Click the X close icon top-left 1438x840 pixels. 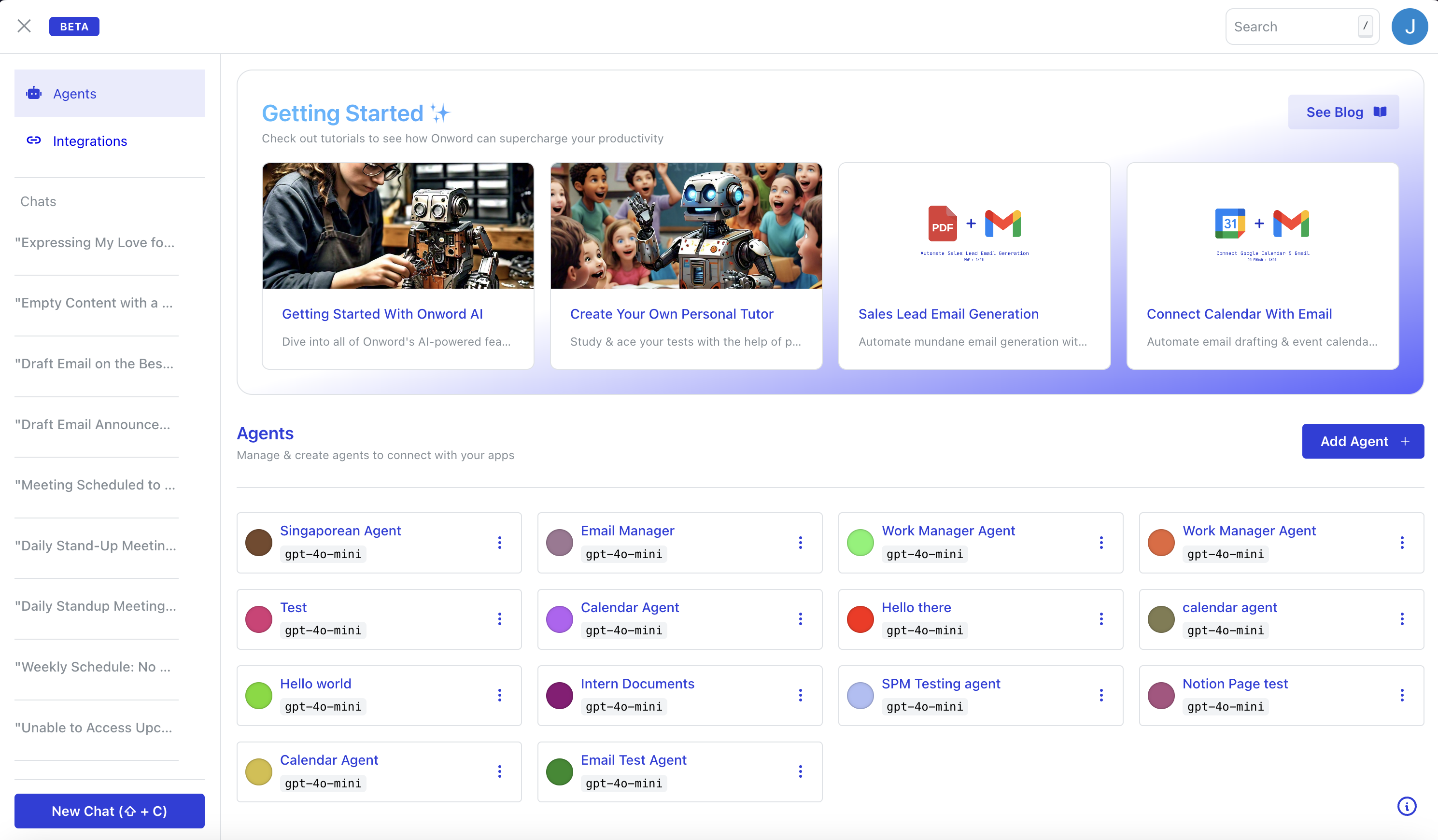(x=24, y=26)
